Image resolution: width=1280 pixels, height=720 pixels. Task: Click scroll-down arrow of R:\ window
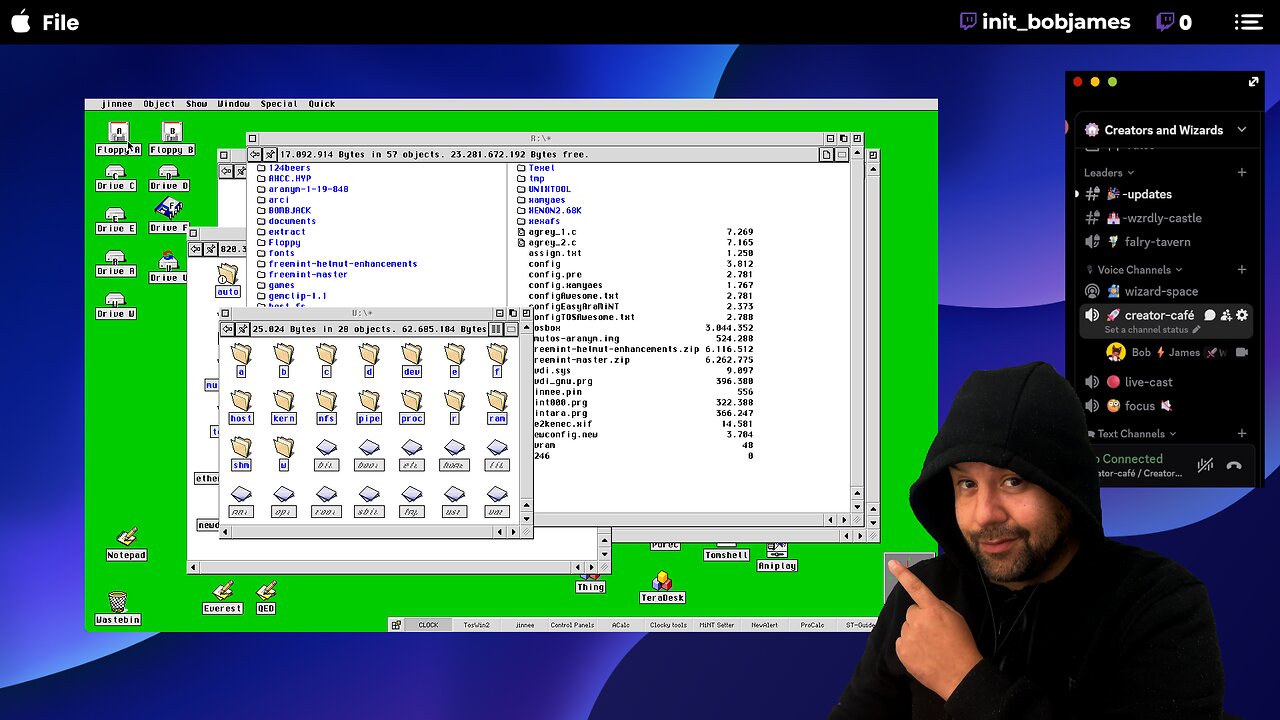856,507
